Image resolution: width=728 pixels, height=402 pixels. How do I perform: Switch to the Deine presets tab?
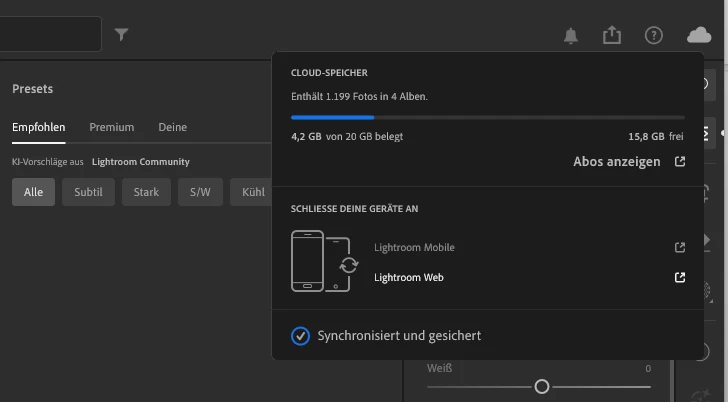[x=173, y=127]
